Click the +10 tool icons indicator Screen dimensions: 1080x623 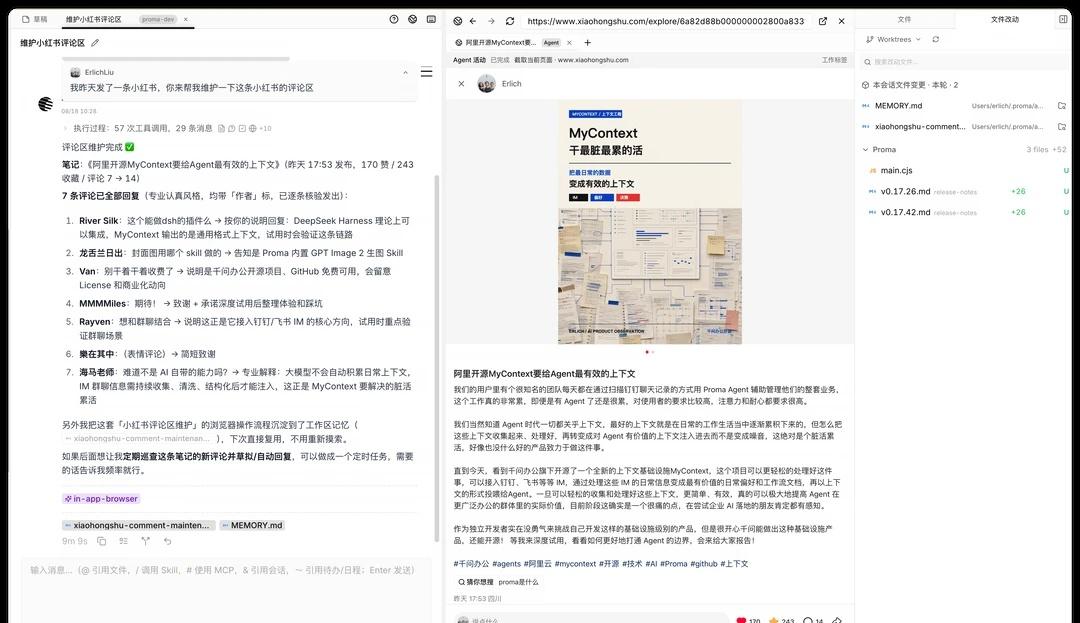265,128
